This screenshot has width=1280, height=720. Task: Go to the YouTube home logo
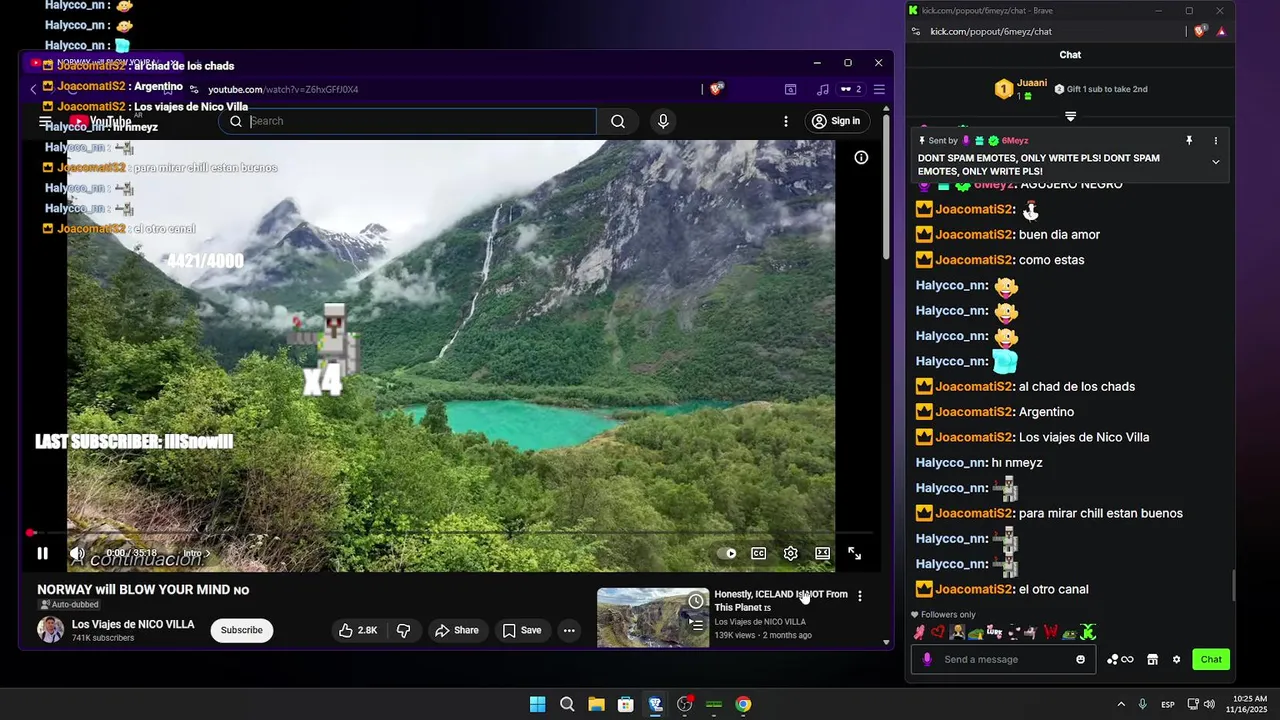coord(100,121)
